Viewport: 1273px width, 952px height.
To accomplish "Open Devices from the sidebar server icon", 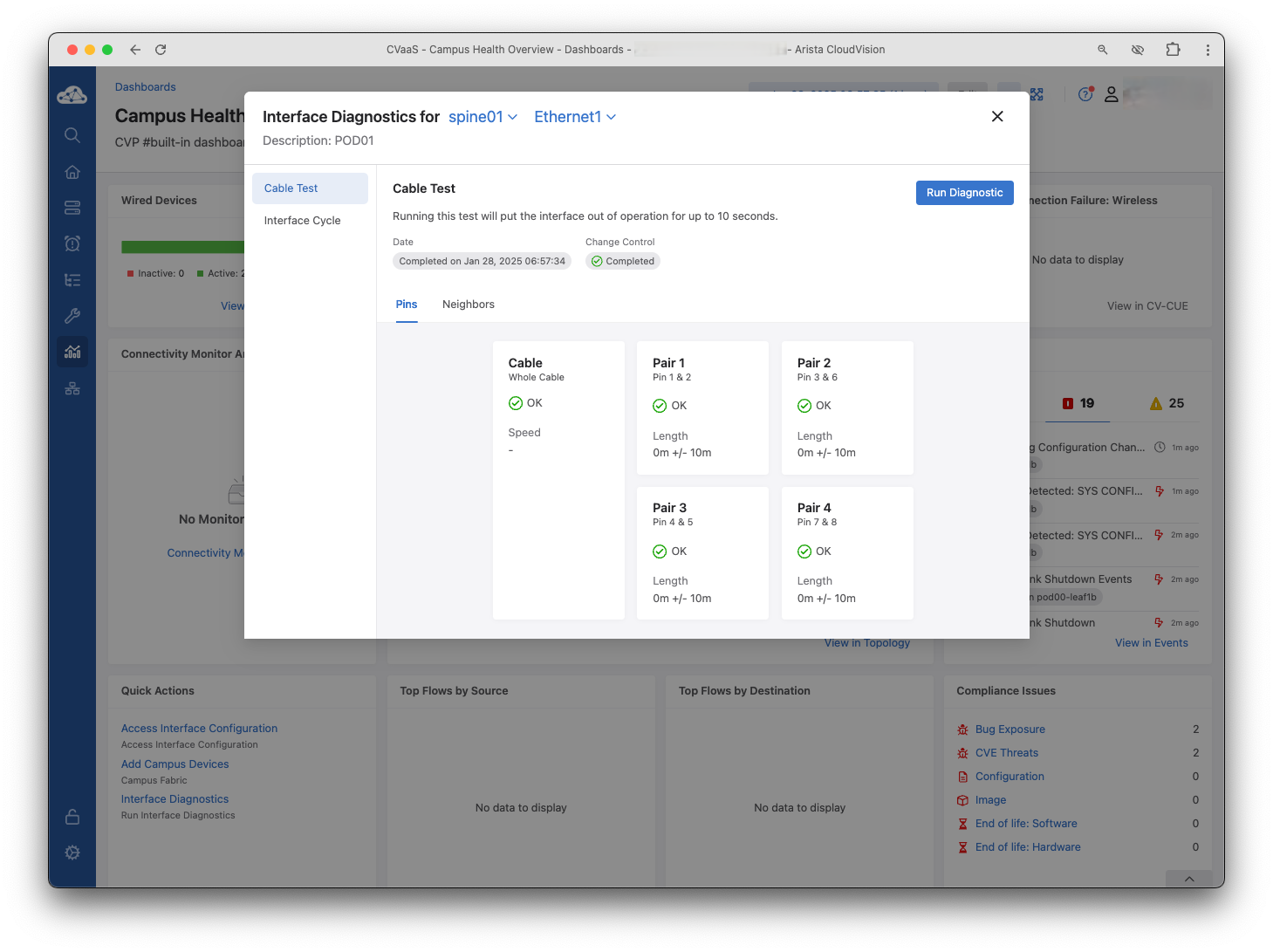I will pos(72,208).
